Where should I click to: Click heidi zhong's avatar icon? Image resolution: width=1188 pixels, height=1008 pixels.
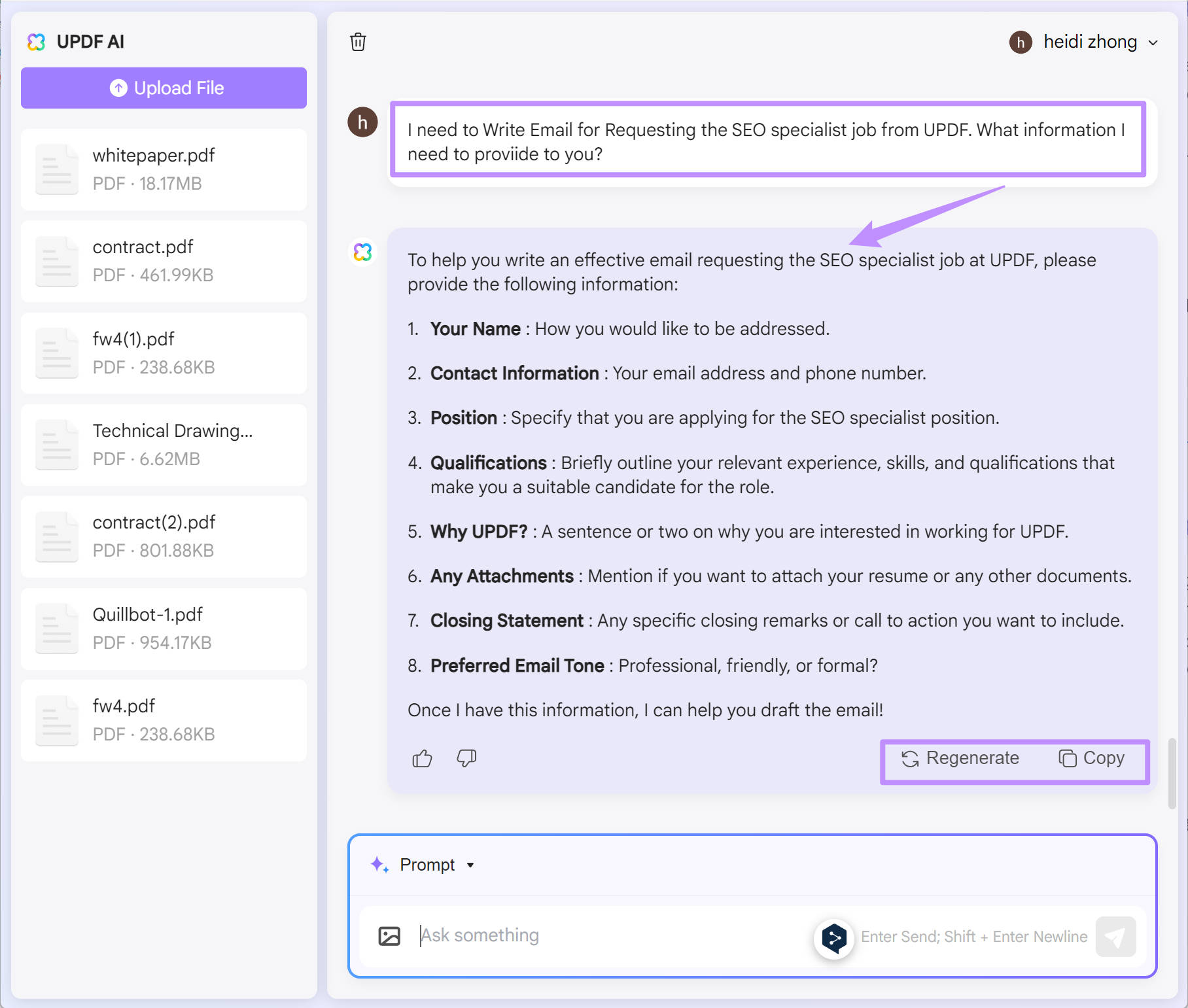1021,42
